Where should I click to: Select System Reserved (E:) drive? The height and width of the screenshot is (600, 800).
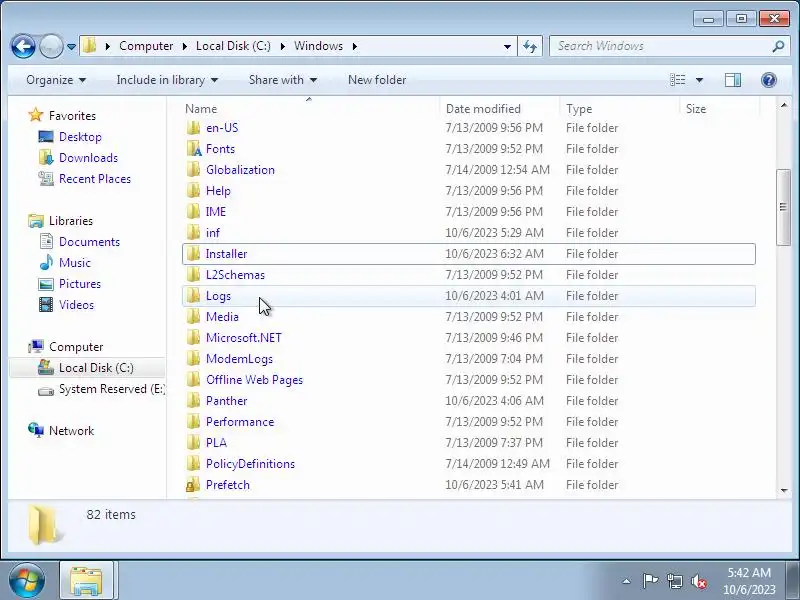pyautogui.click(x=112, y=389)
